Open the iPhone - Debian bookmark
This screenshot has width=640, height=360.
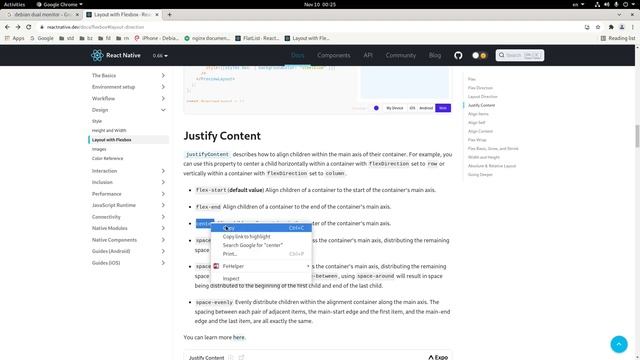click(156, 38)
